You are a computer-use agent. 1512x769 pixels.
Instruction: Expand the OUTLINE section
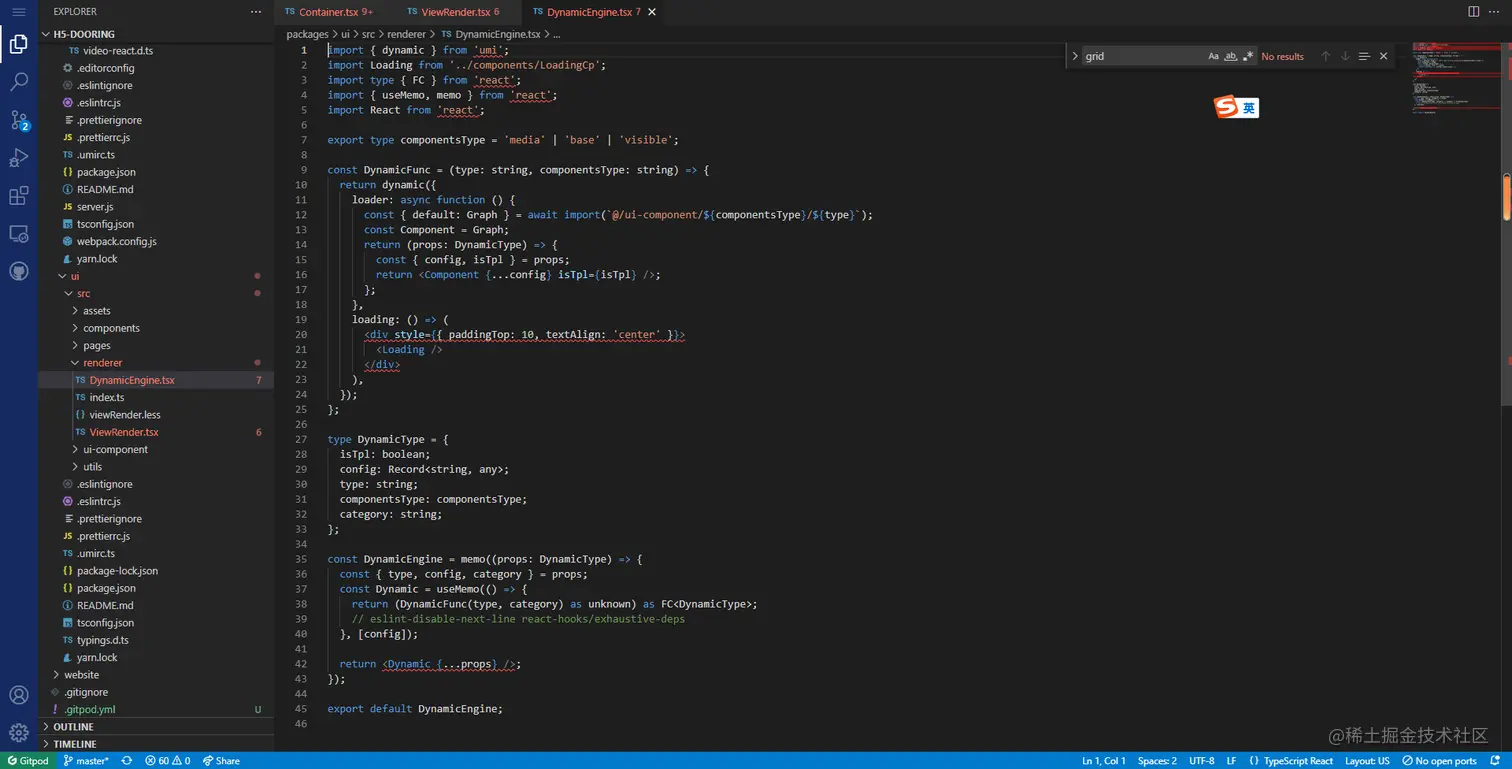(x=156, y=727)
